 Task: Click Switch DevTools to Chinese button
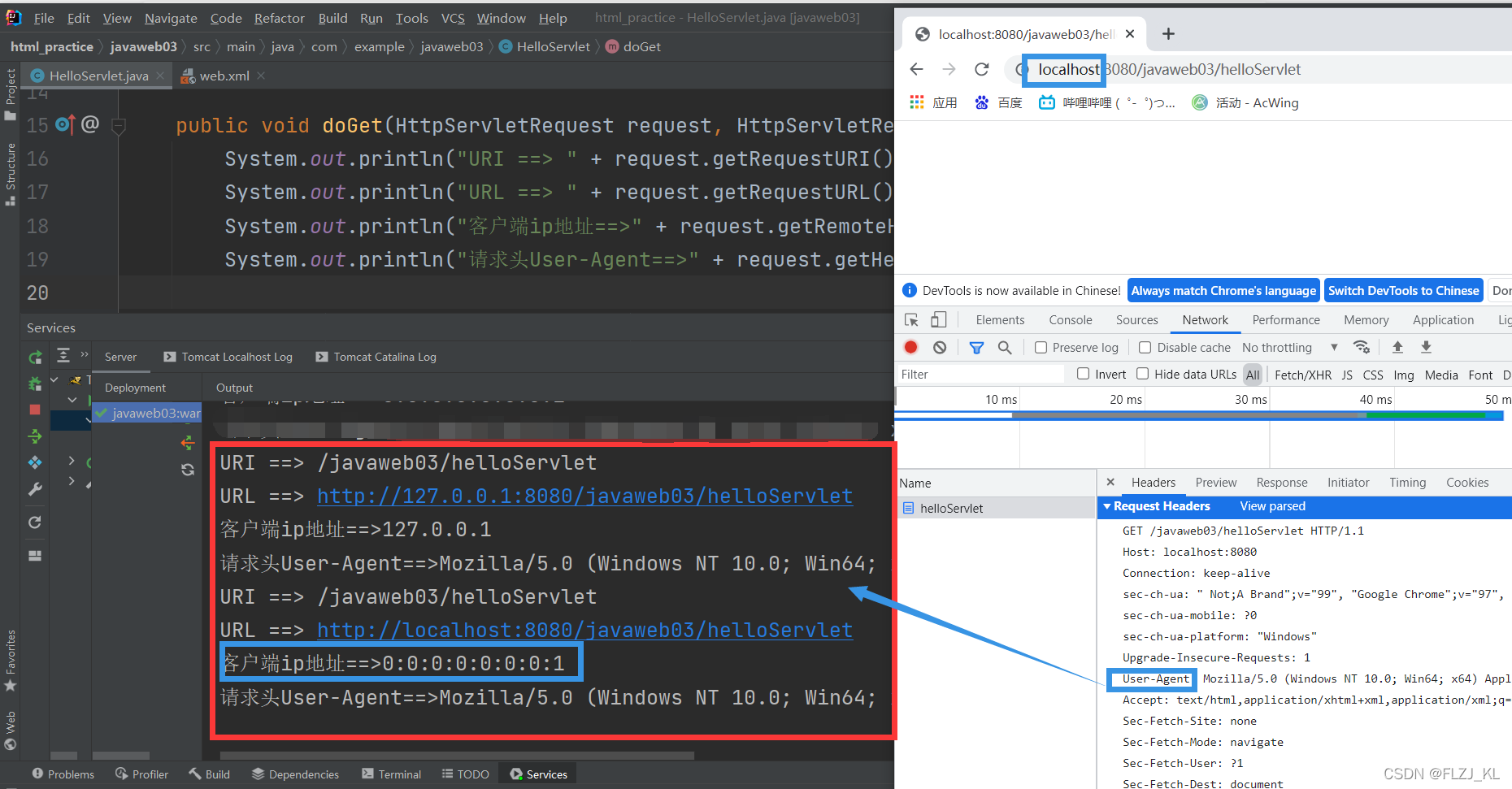[x=1404, y=291]
